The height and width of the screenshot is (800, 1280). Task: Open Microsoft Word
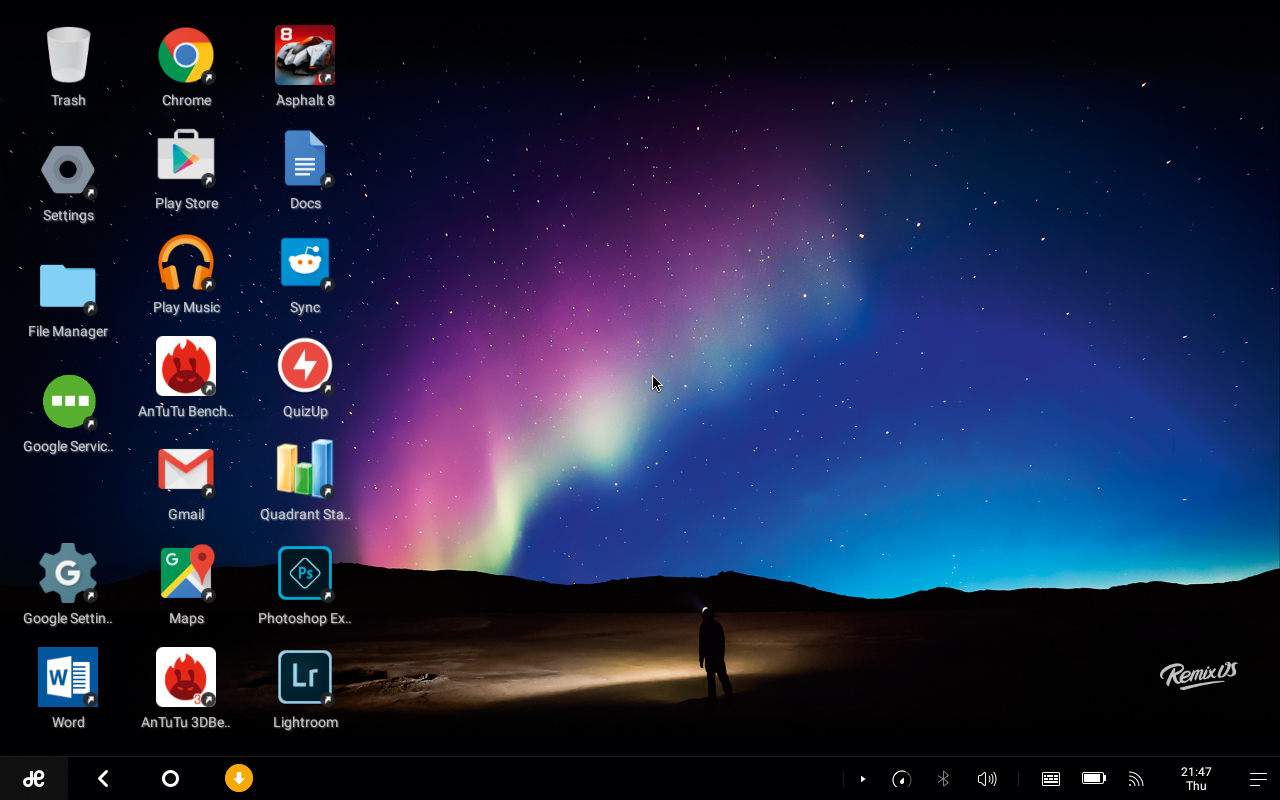68,677
